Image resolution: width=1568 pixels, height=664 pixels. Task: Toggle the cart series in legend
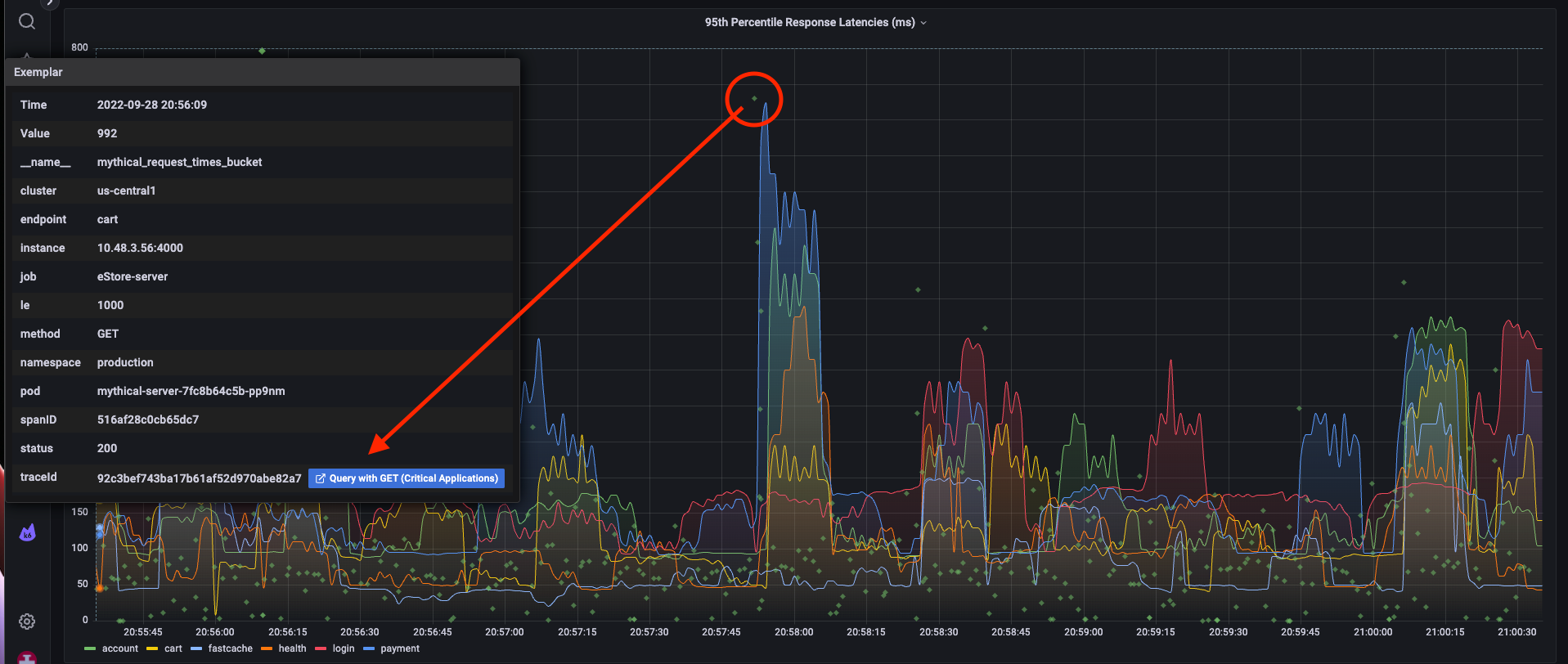[173, 648]
